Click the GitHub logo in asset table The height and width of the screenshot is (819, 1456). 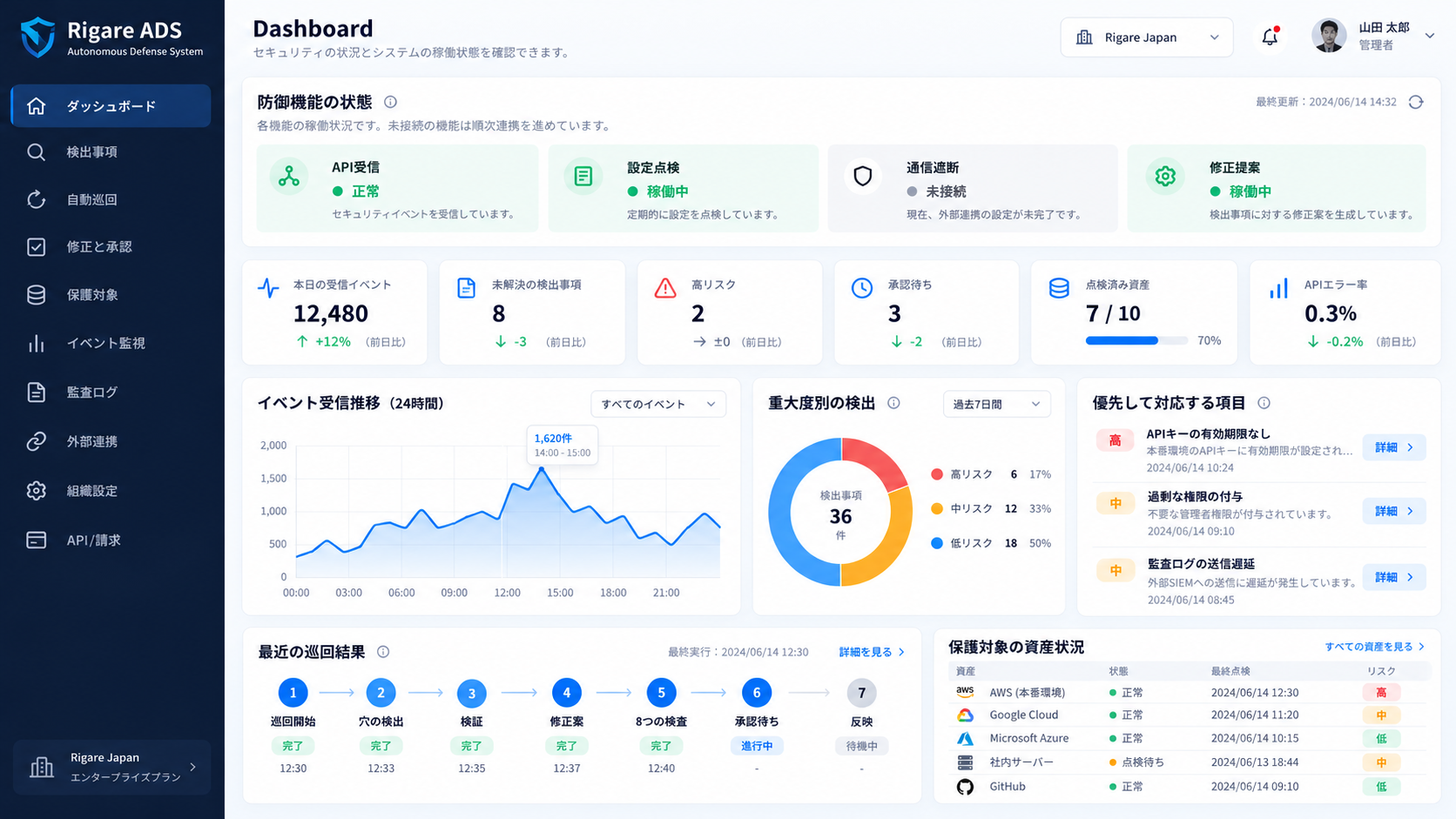point(965,787)
